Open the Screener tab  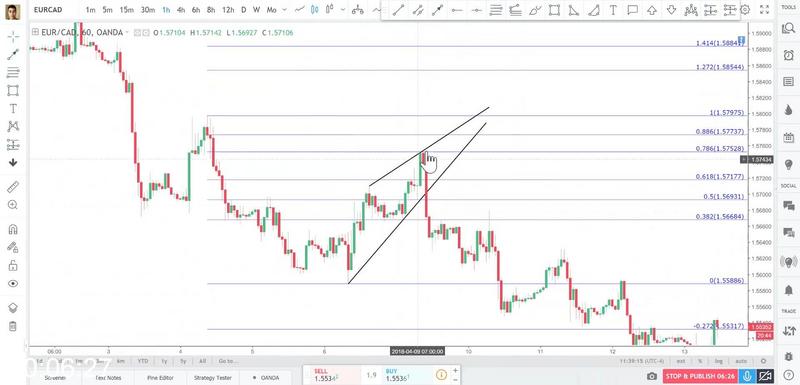[55, 378]
